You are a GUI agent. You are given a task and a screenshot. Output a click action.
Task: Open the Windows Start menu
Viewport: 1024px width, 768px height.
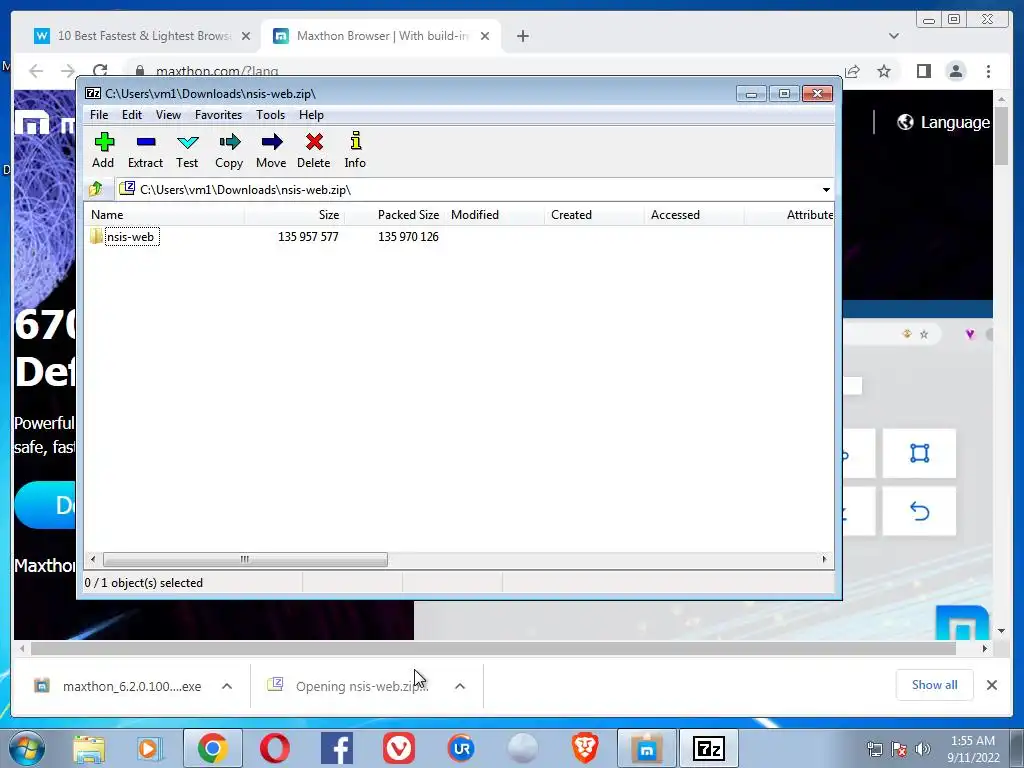(x=27, y=748)
